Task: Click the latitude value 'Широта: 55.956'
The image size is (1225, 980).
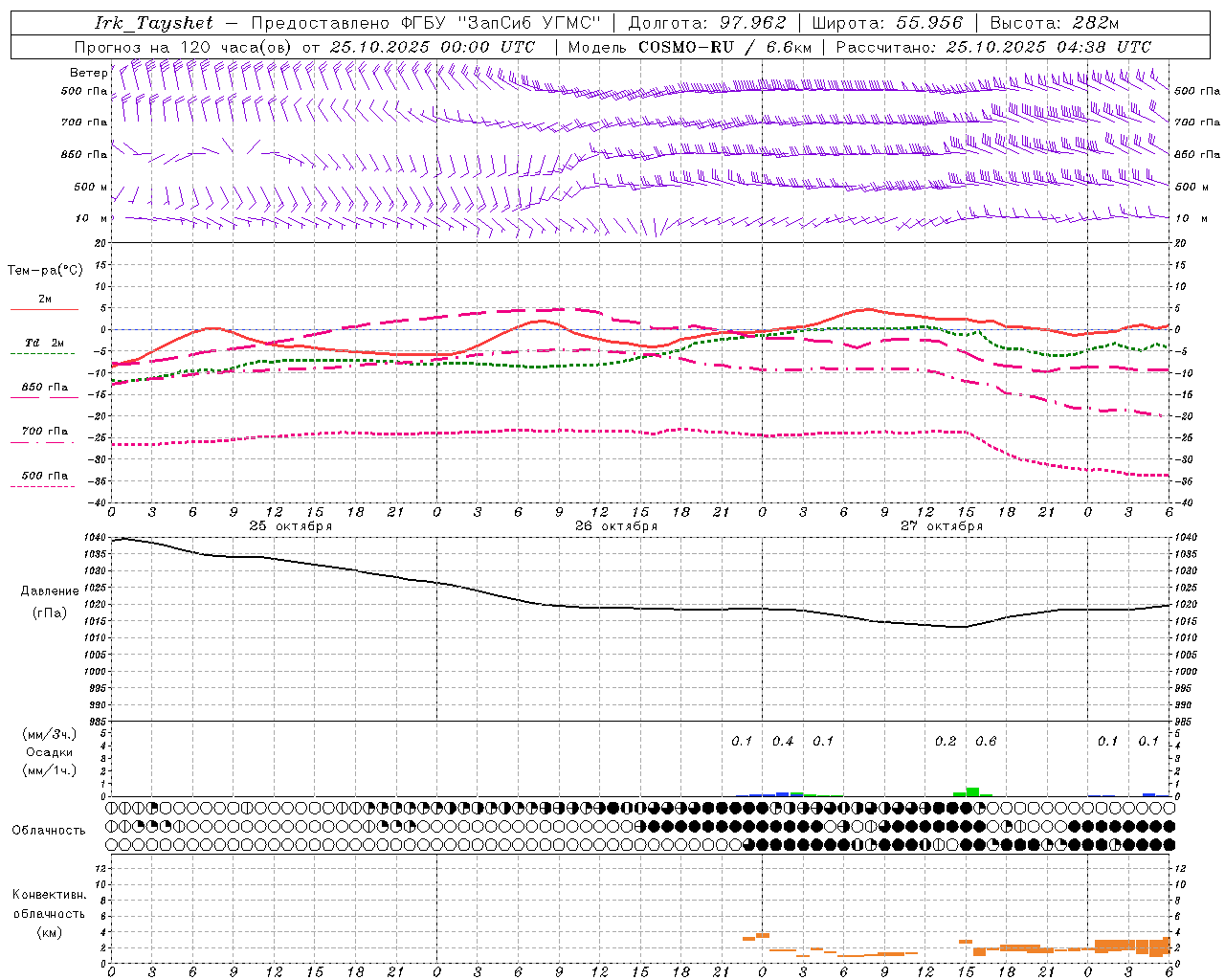Action: point(887,23)
